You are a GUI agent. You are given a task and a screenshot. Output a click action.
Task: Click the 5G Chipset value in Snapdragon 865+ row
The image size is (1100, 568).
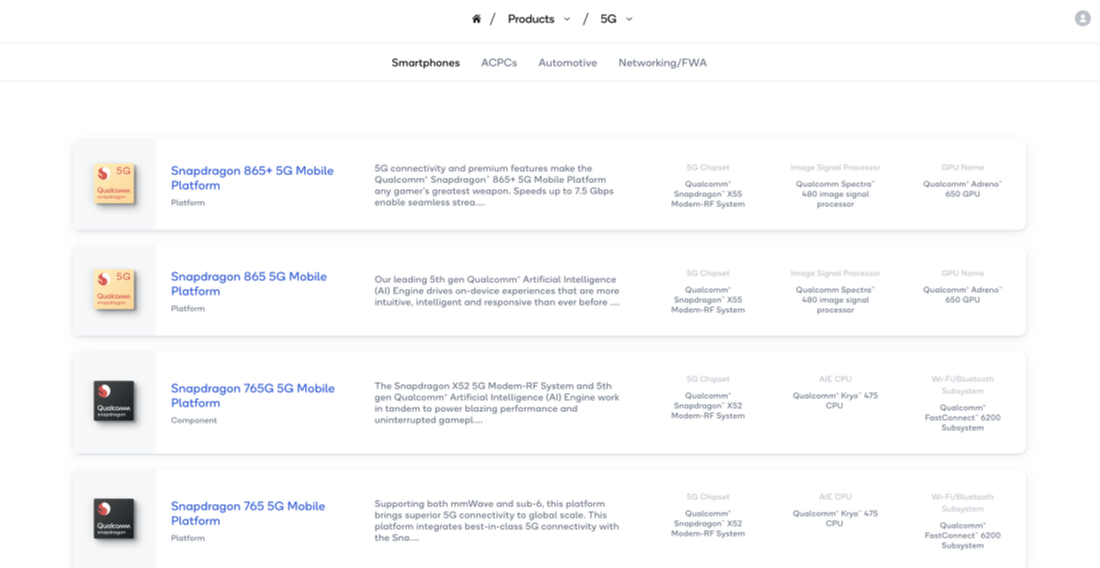pos(708,194)
